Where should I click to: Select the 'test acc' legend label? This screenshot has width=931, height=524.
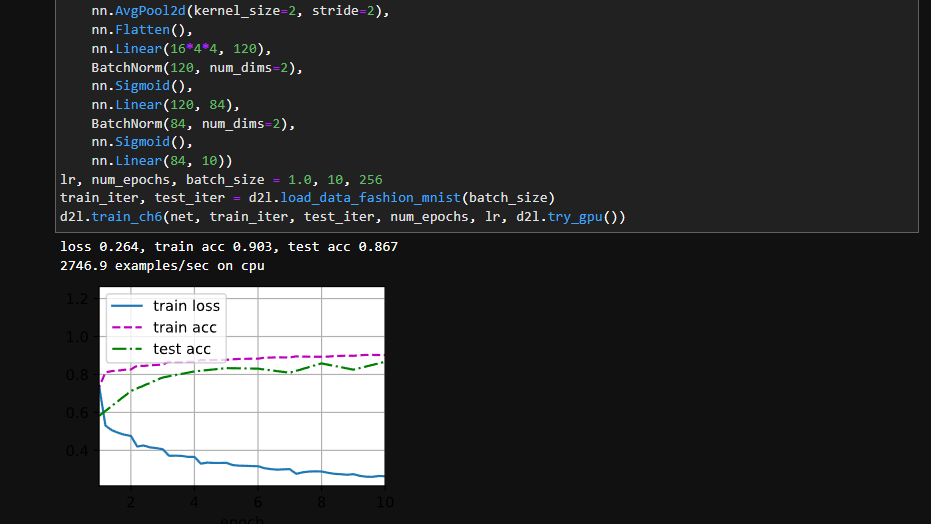coord(182,349)
